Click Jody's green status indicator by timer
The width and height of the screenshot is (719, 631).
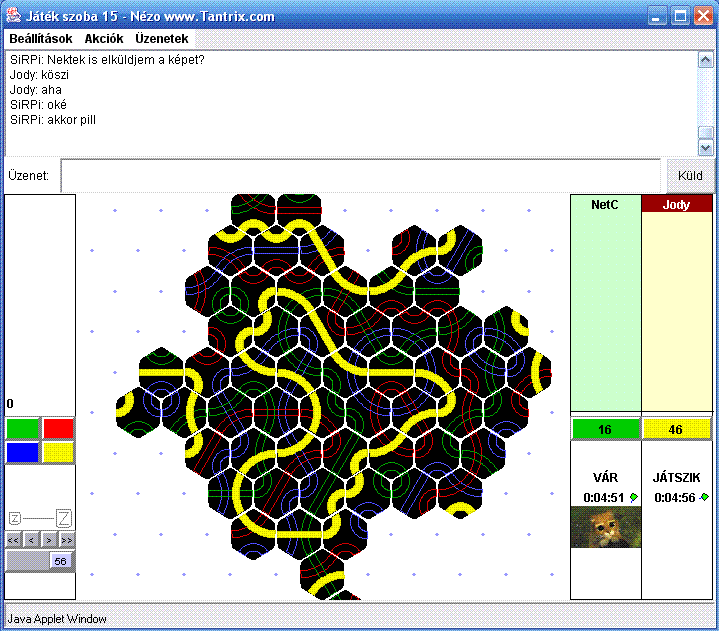coord(704,497)
